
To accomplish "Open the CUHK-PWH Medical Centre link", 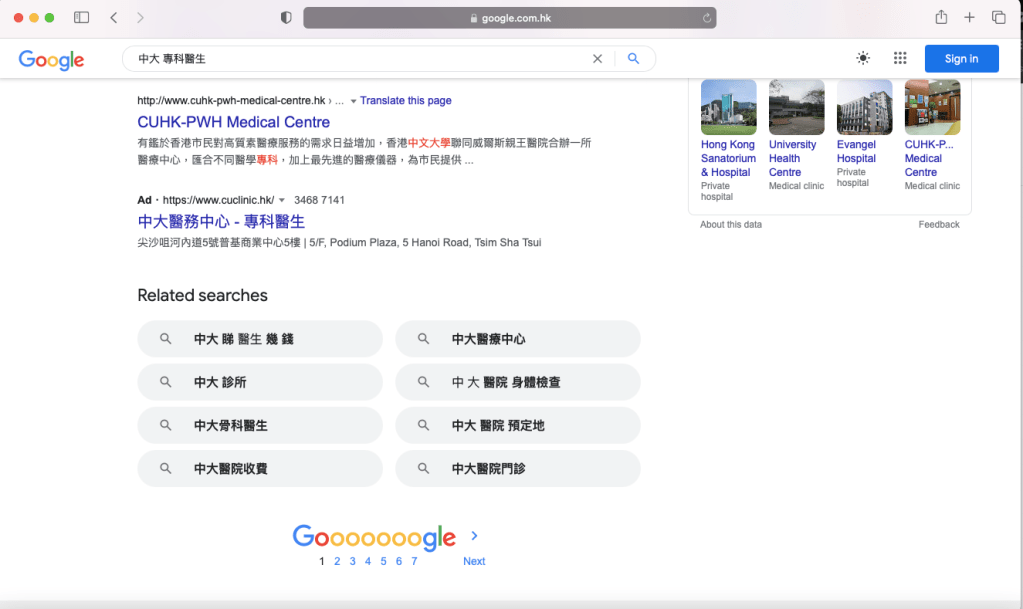I will pyautogui.click(x=233, y=122).
